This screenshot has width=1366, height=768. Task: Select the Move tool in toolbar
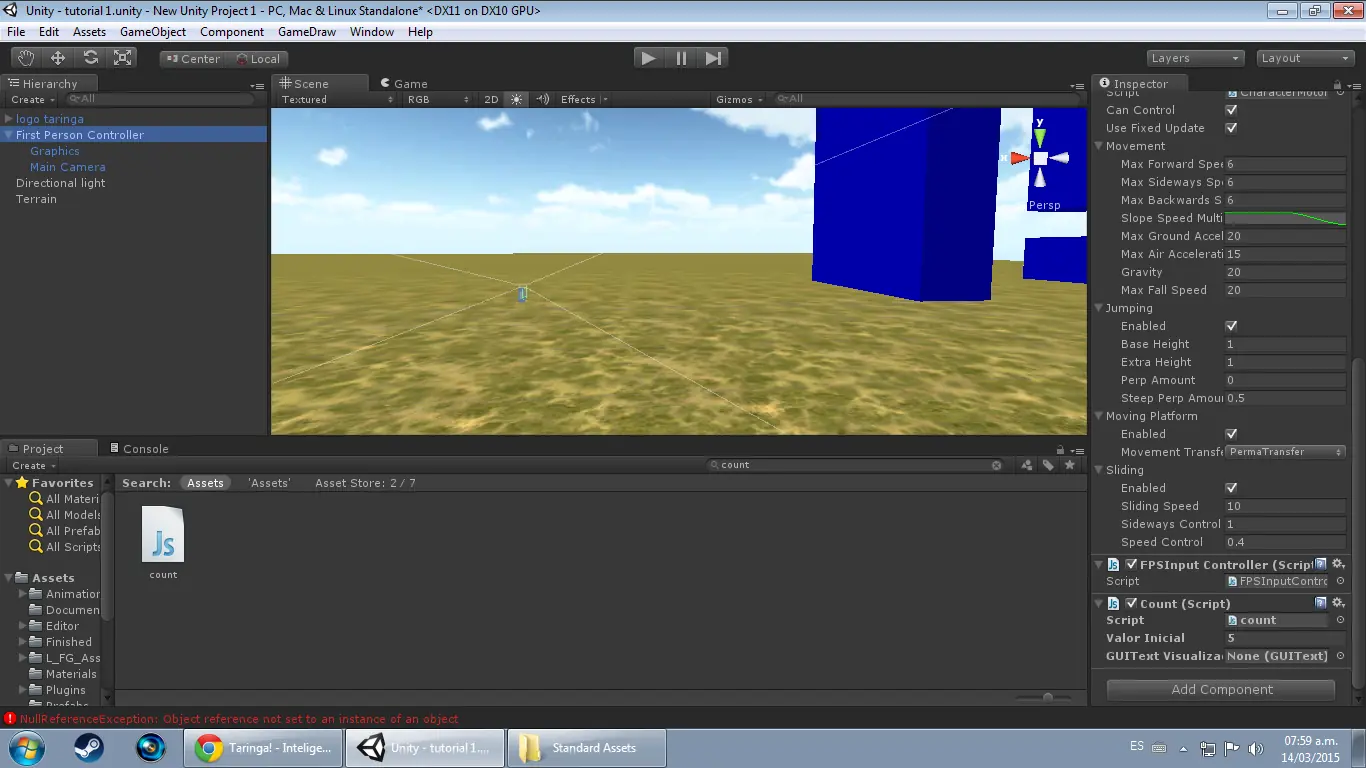tap(58, 58)
